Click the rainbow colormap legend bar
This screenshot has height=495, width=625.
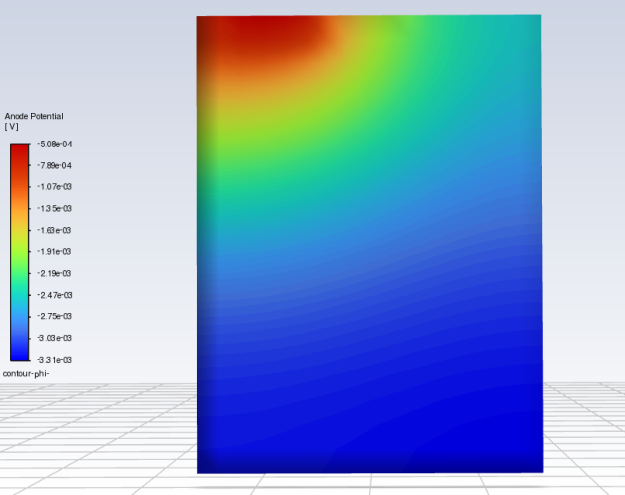click(20, 252)
